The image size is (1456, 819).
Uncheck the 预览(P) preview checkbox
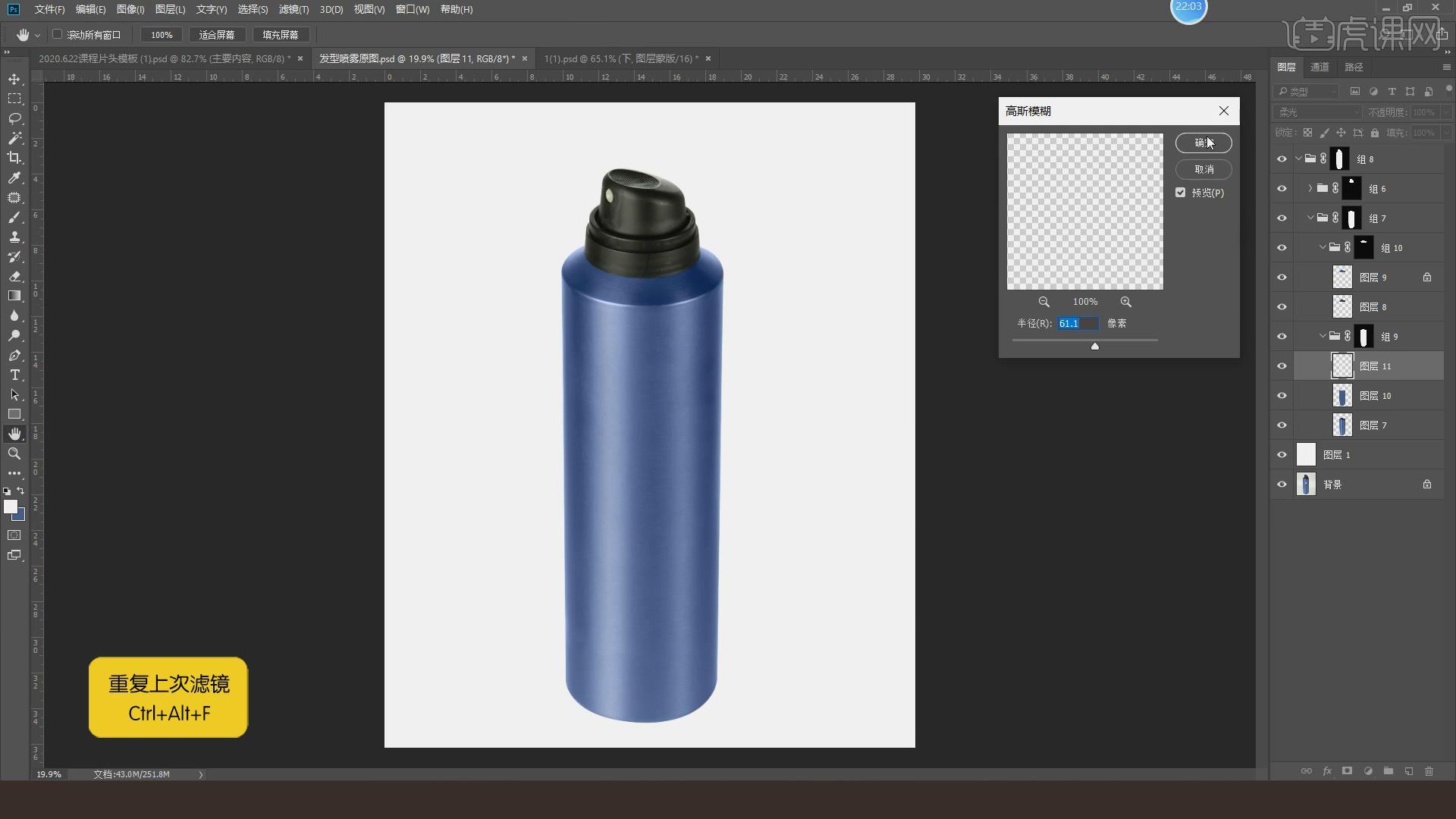(x=1181, y=193)
